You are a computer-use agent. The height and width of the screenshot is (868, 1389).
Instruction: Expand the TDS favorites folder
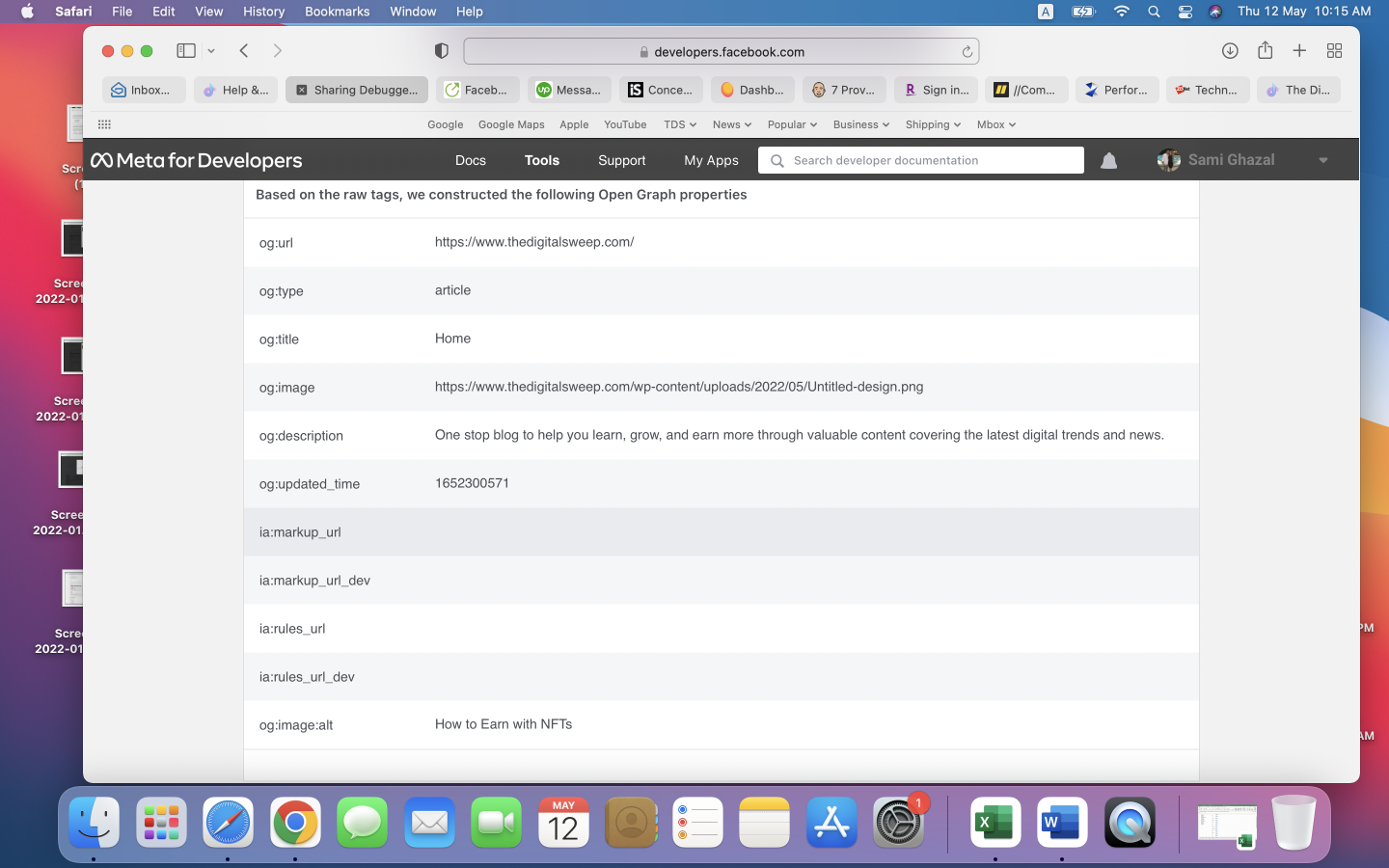click(680, 124)
